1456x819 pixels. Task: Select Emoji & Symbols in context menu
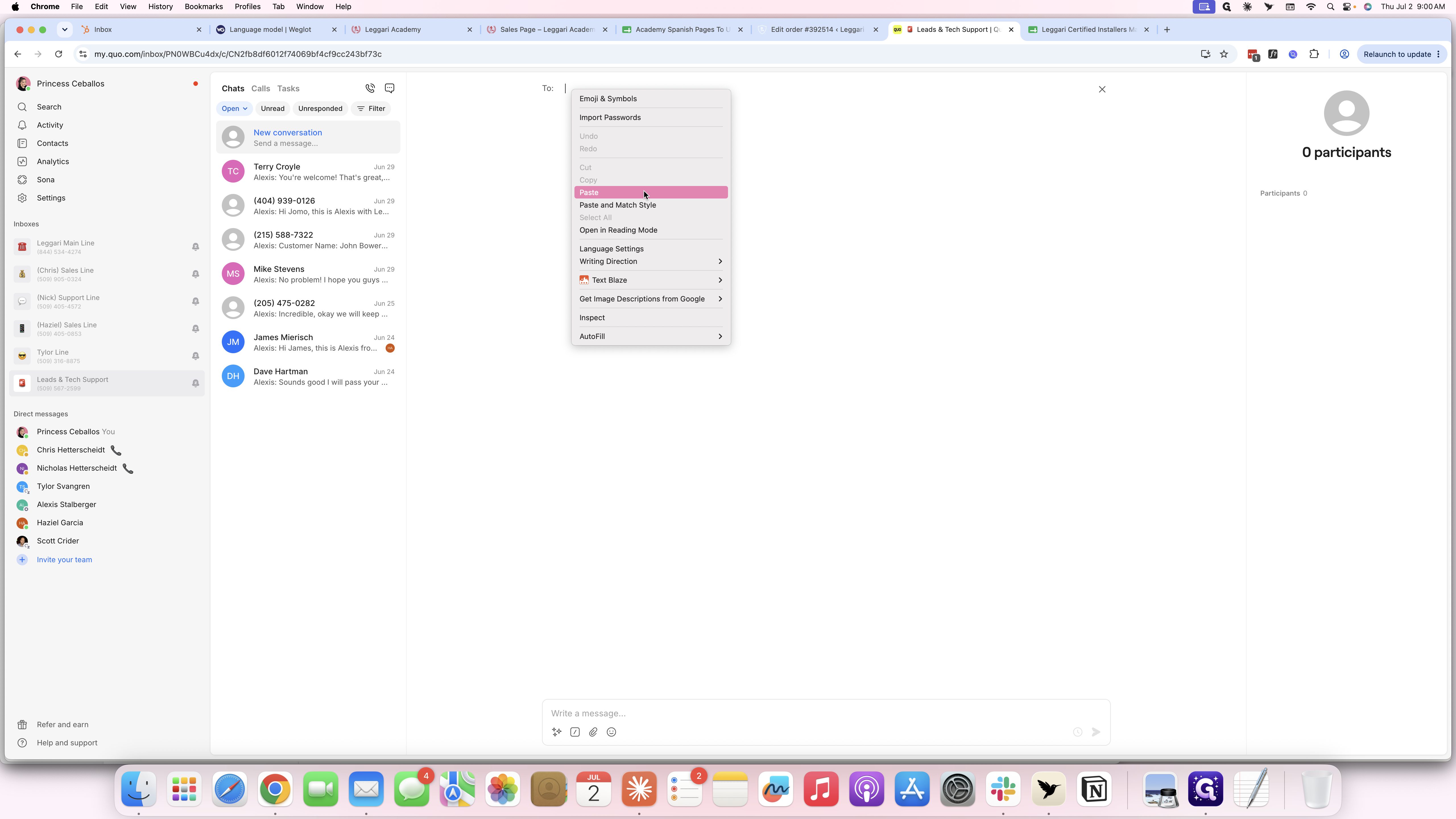point(651,98)
